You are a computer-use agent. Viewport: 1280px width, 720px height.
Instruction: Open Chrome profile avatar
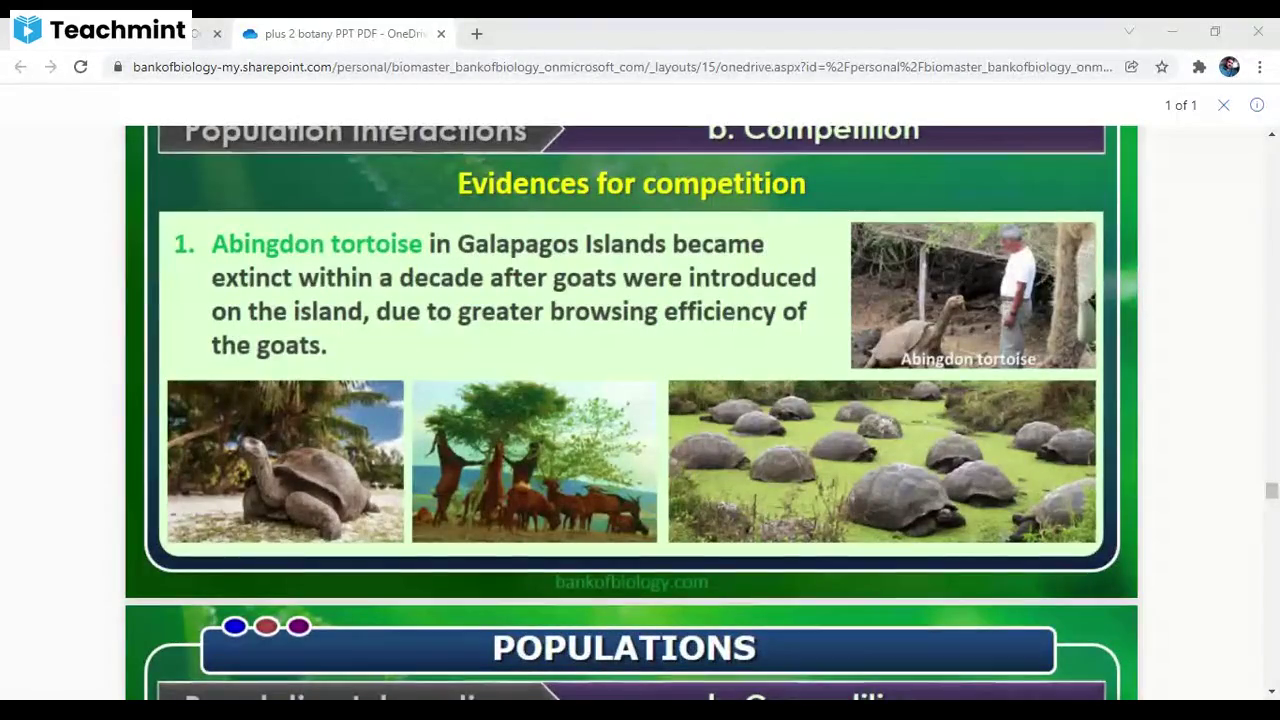coord(1229,67)
